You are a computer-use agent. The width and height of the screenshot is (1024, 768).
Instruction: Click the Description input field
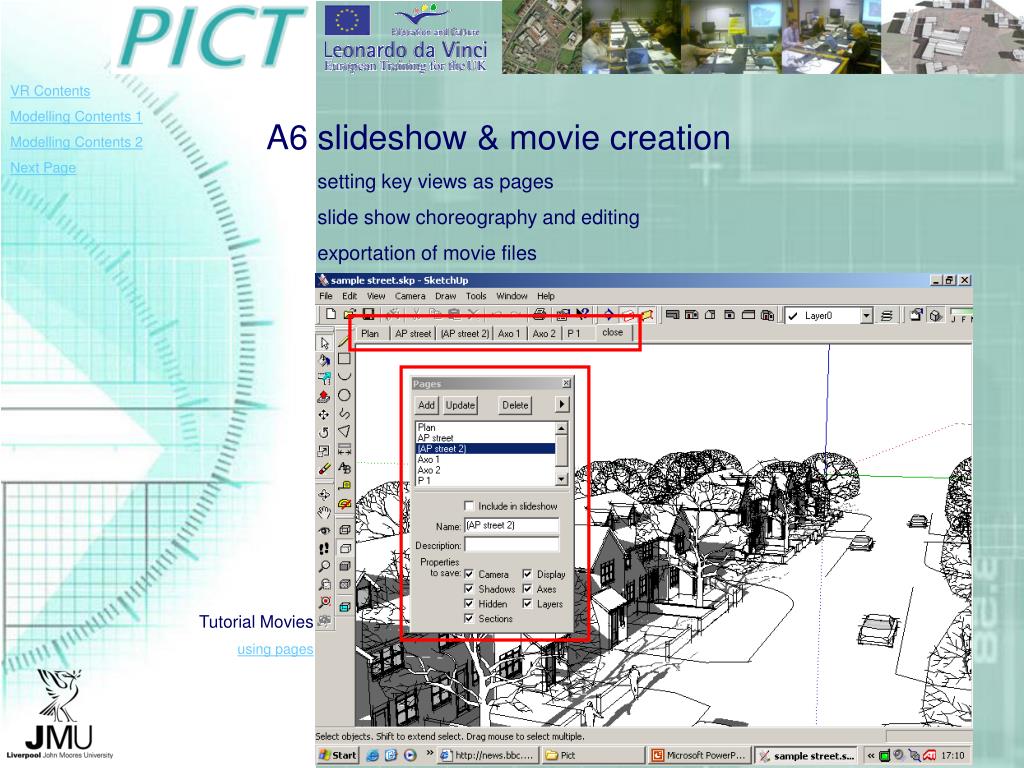(x=512, y=545)
